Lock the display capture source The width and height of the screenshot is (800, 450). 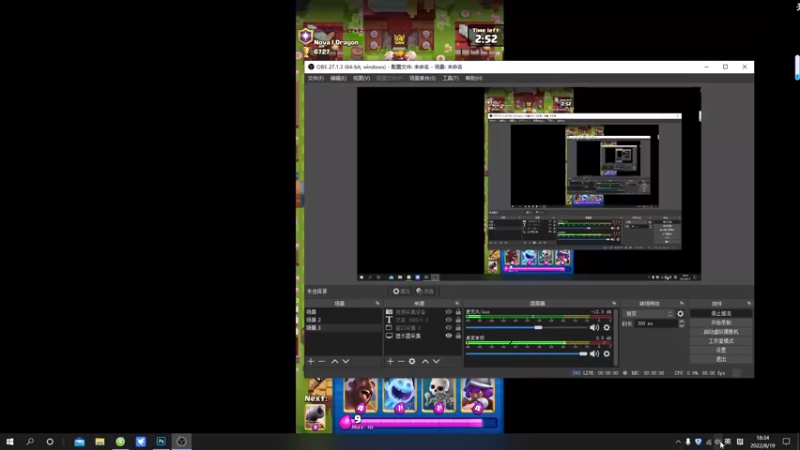point(458,336)
